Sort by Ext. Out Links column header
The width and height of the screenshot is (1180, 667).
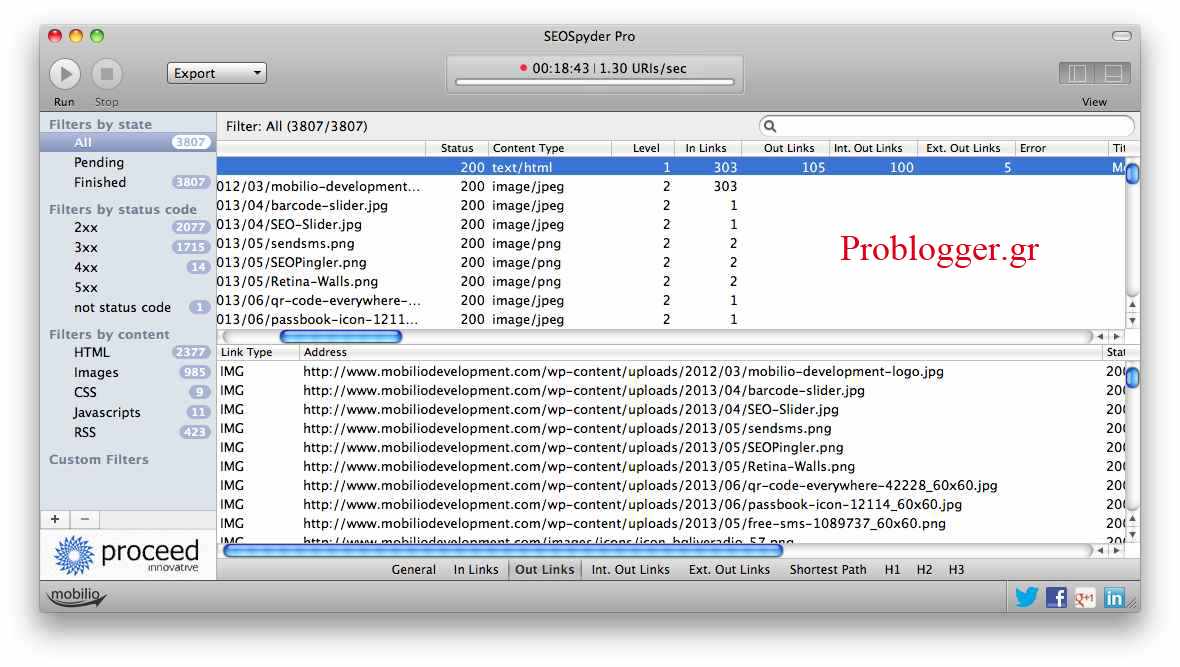(x=966, y=148)
